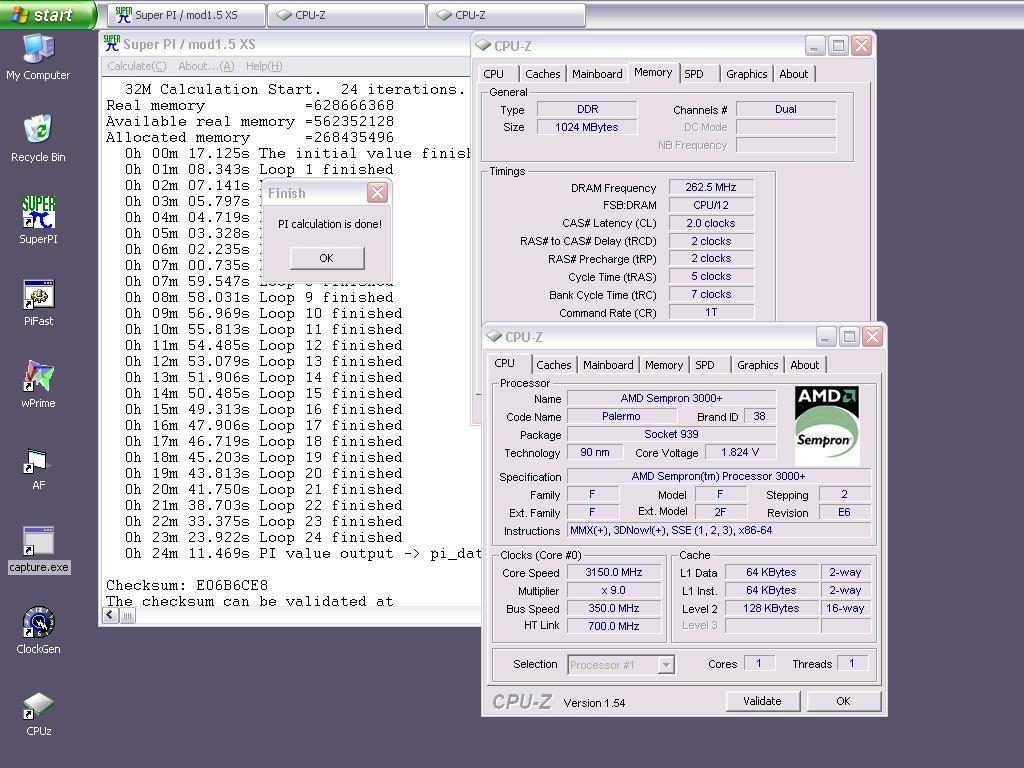
Task: Click the Socket 939 package field
Action: coord(671,434)
